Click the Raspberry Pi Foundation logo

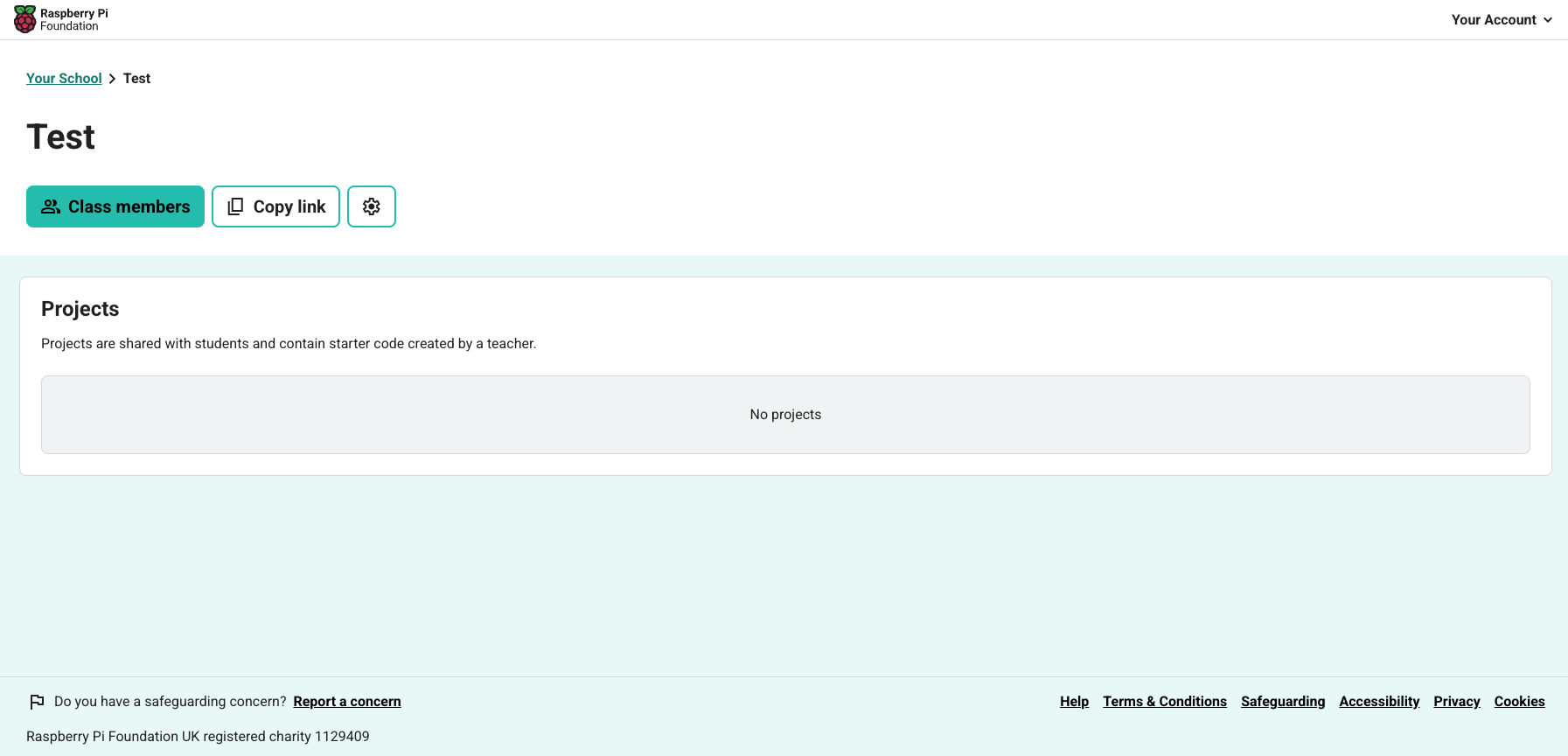point(60,19)
